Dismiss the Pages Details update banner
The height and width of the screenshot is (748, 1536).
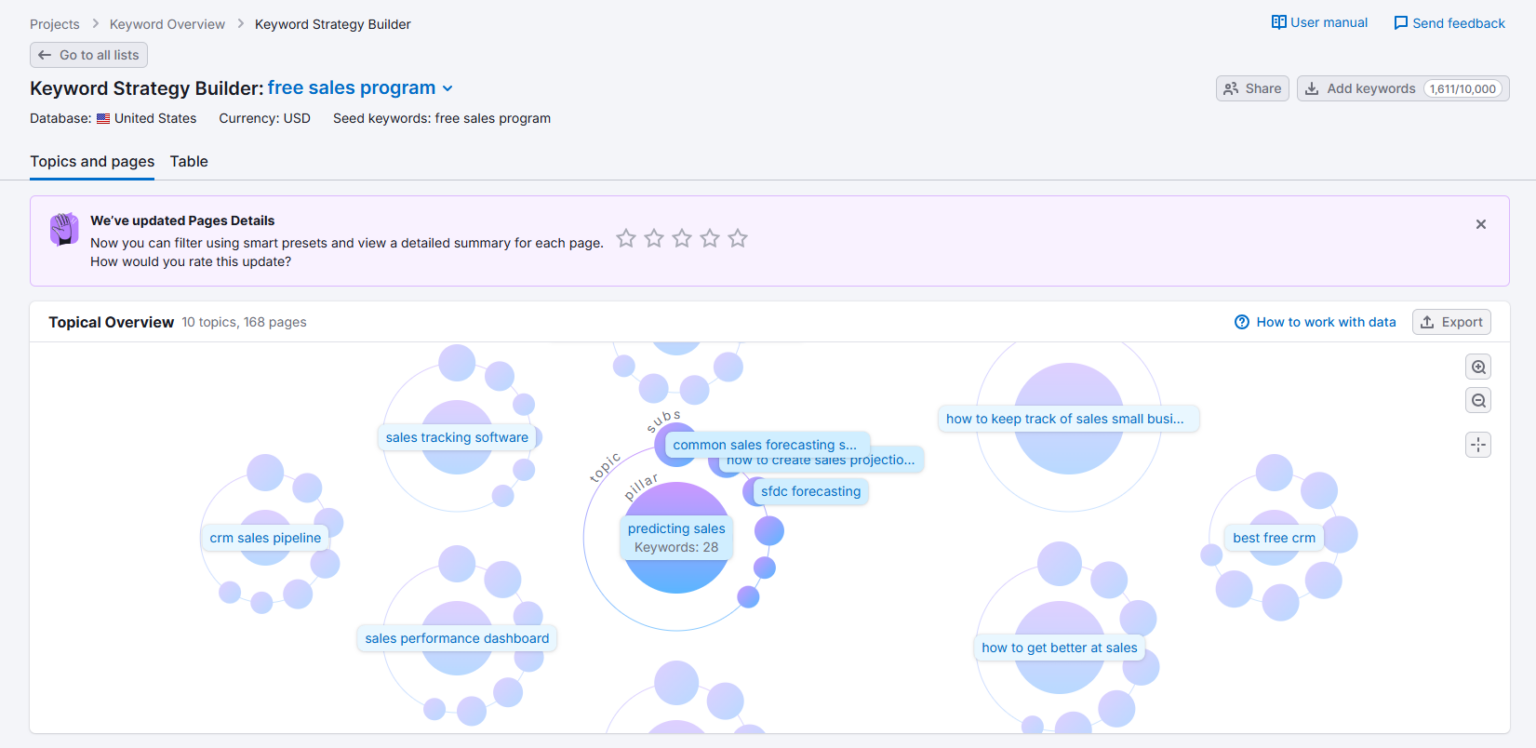coord(1481,225)
